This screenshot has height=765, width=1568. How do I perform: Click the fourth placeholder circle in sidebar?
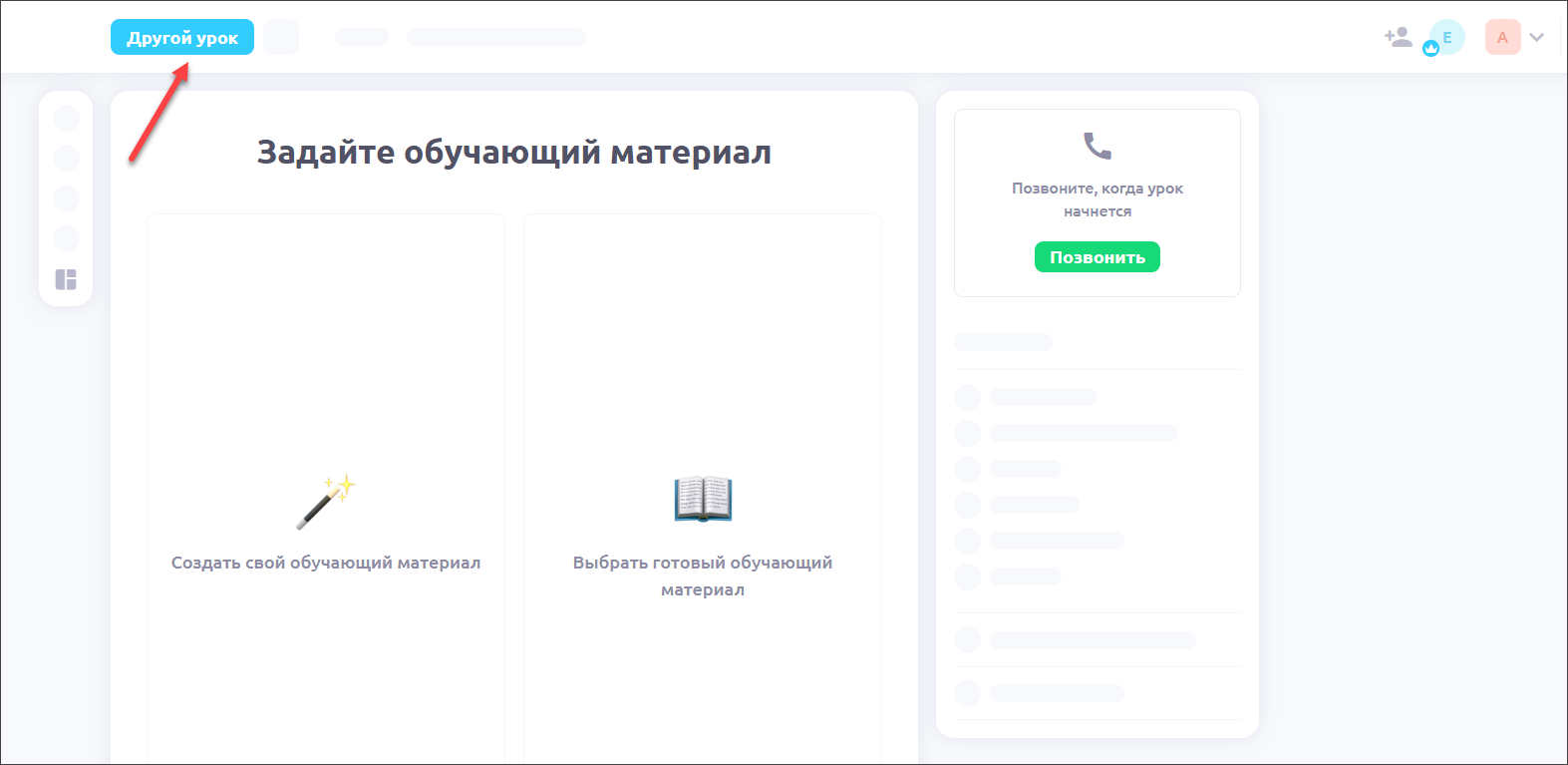66,238
